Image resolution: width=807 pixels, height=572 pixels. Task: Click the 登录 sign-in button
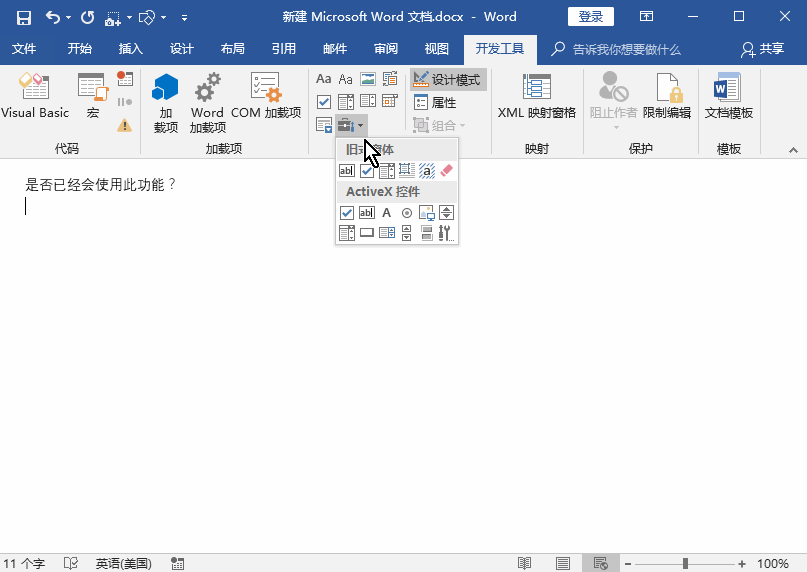(591, 17)
